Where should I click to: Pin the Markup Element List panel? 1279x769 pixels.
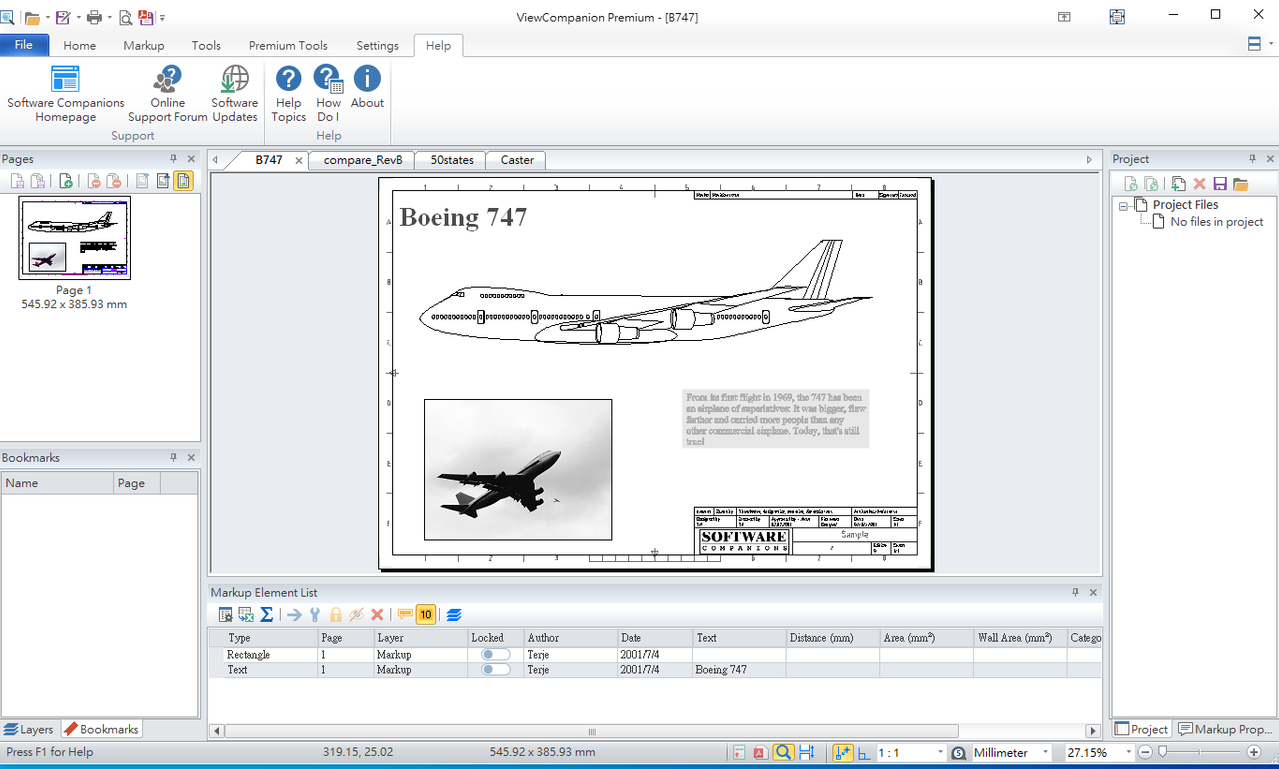[1076, 592]
